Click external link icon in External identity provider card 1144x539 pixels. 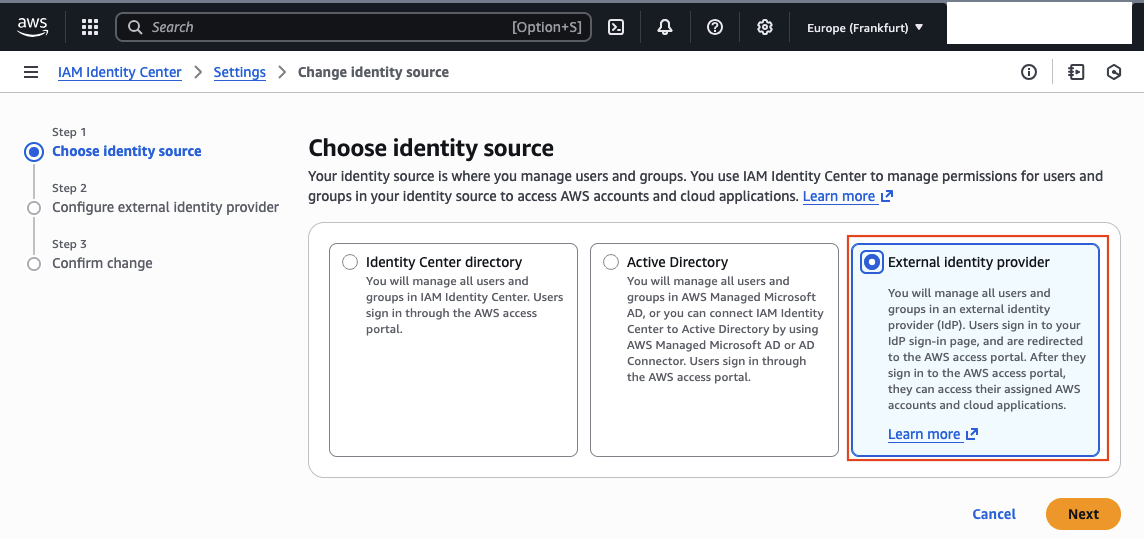(x=972, y=434)
